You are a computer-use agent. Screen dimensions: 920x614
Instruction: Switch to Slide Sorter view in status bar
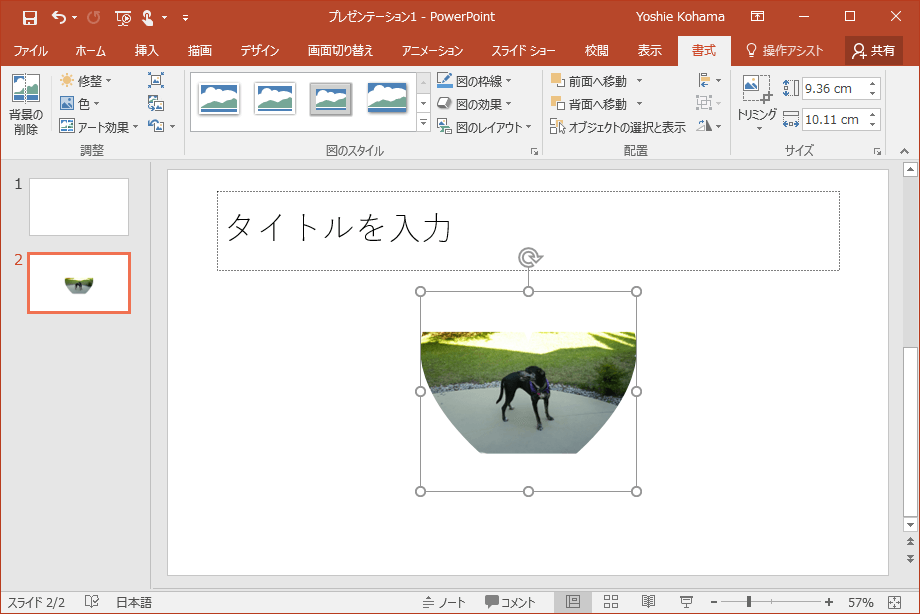pyautogui.click(x=610, y=602)
